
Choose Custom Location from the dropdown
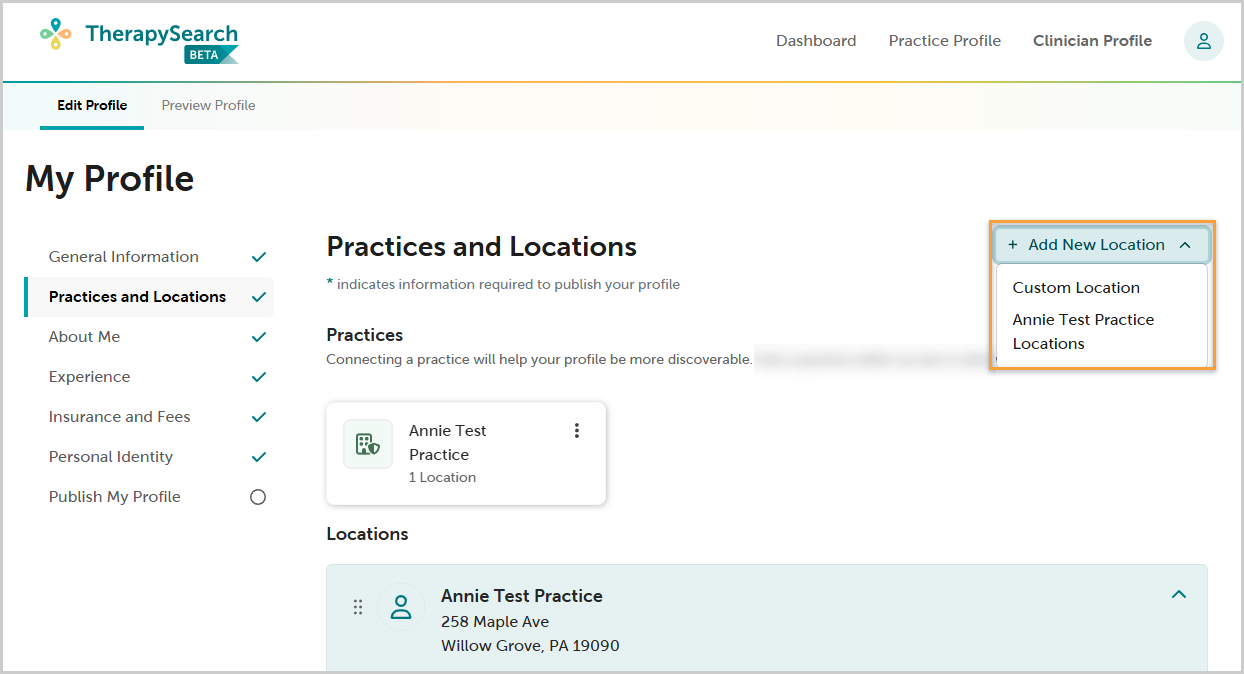coord(1076,287)
